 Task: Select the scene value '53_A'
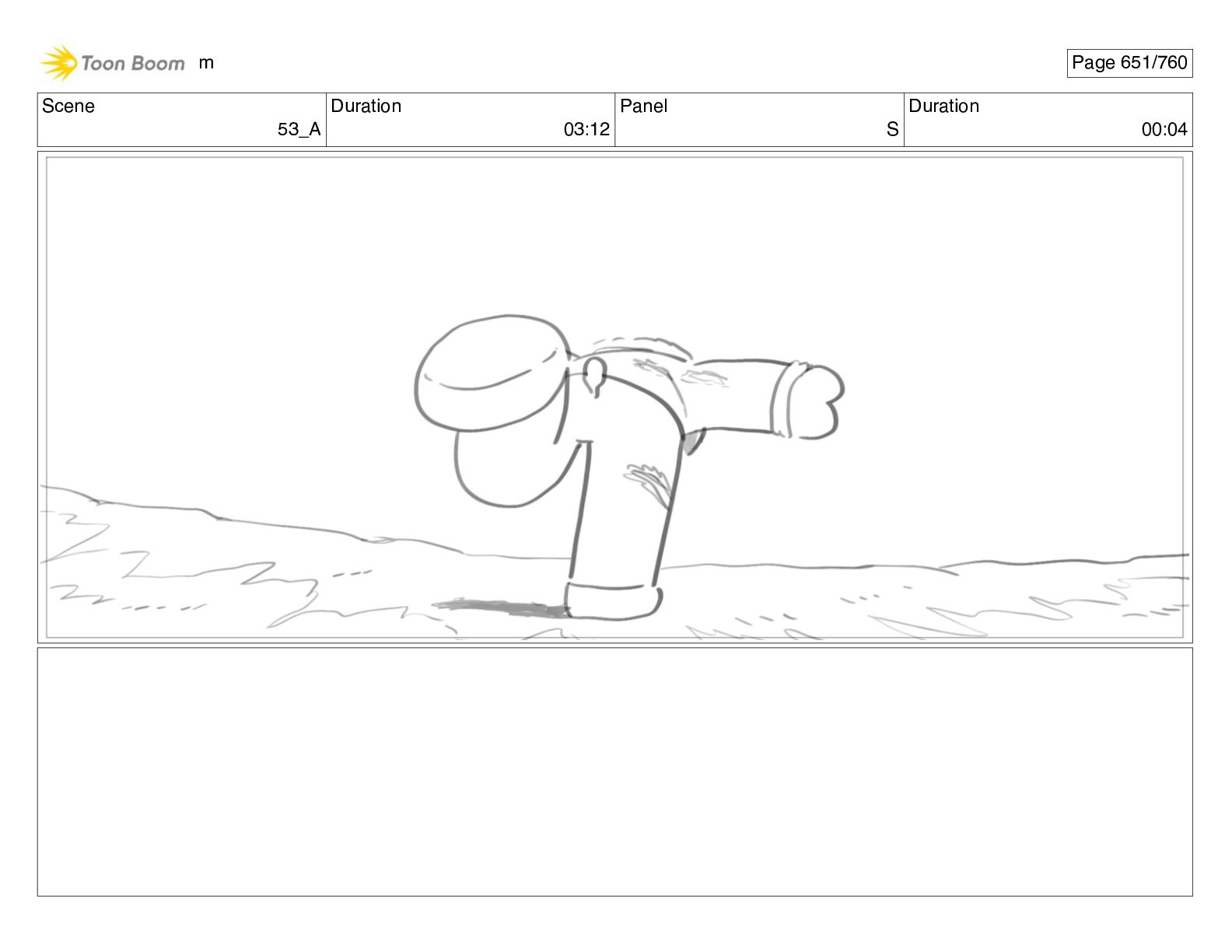pyautogui.click(x=299, y=129)
